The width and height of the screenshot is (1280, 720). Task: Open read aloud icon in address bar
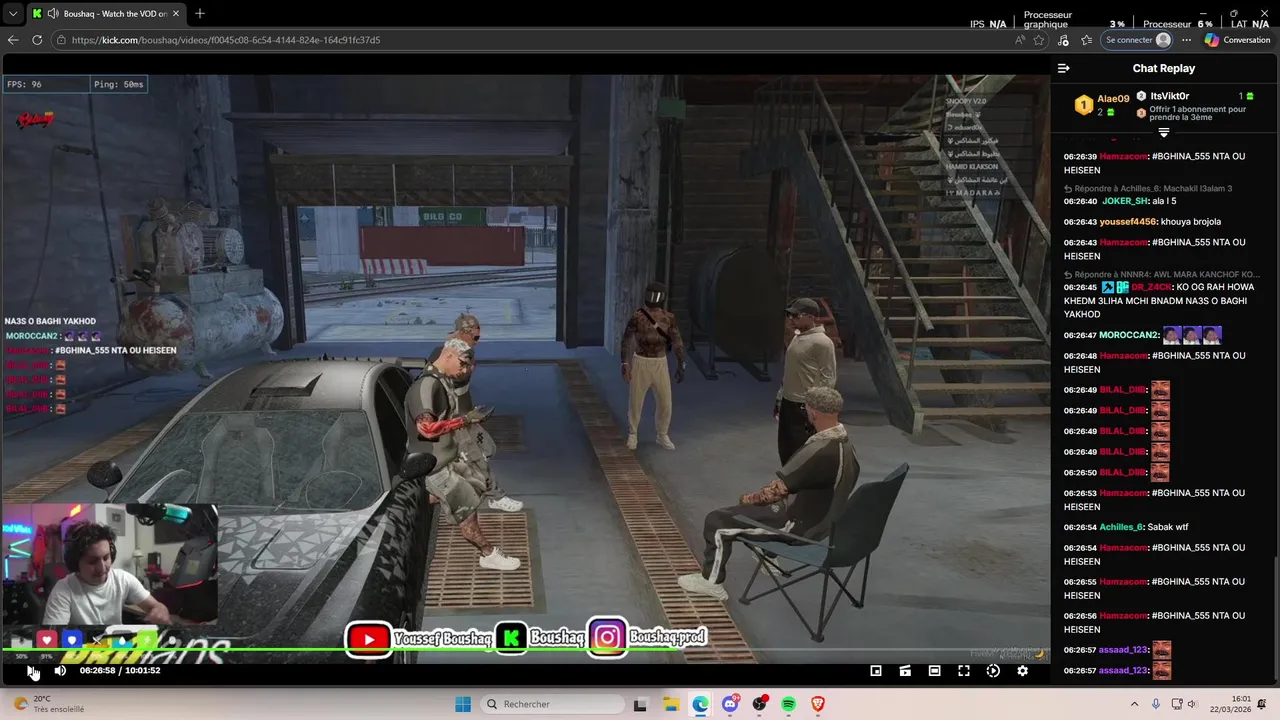(x=1019, y=40)
